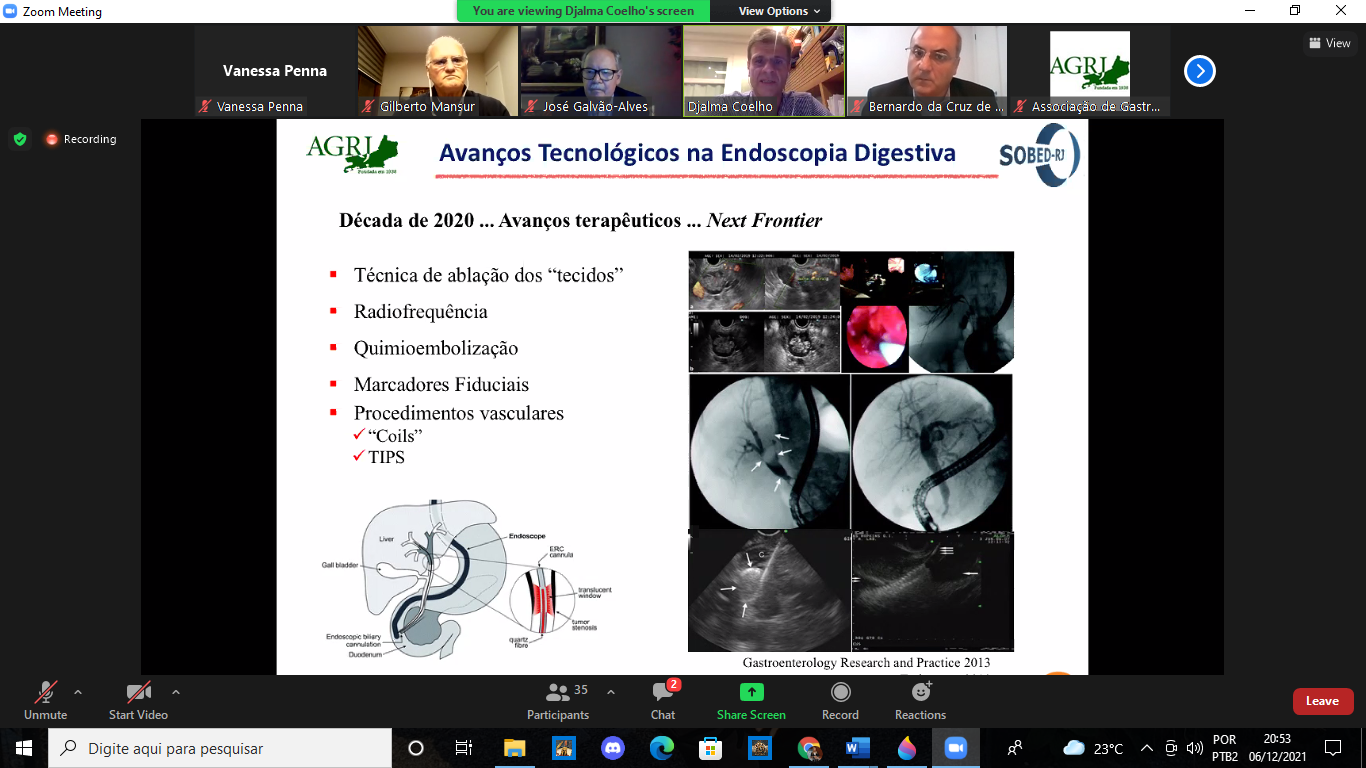
Task: Open the Participants panel
Action: [558, 700]
